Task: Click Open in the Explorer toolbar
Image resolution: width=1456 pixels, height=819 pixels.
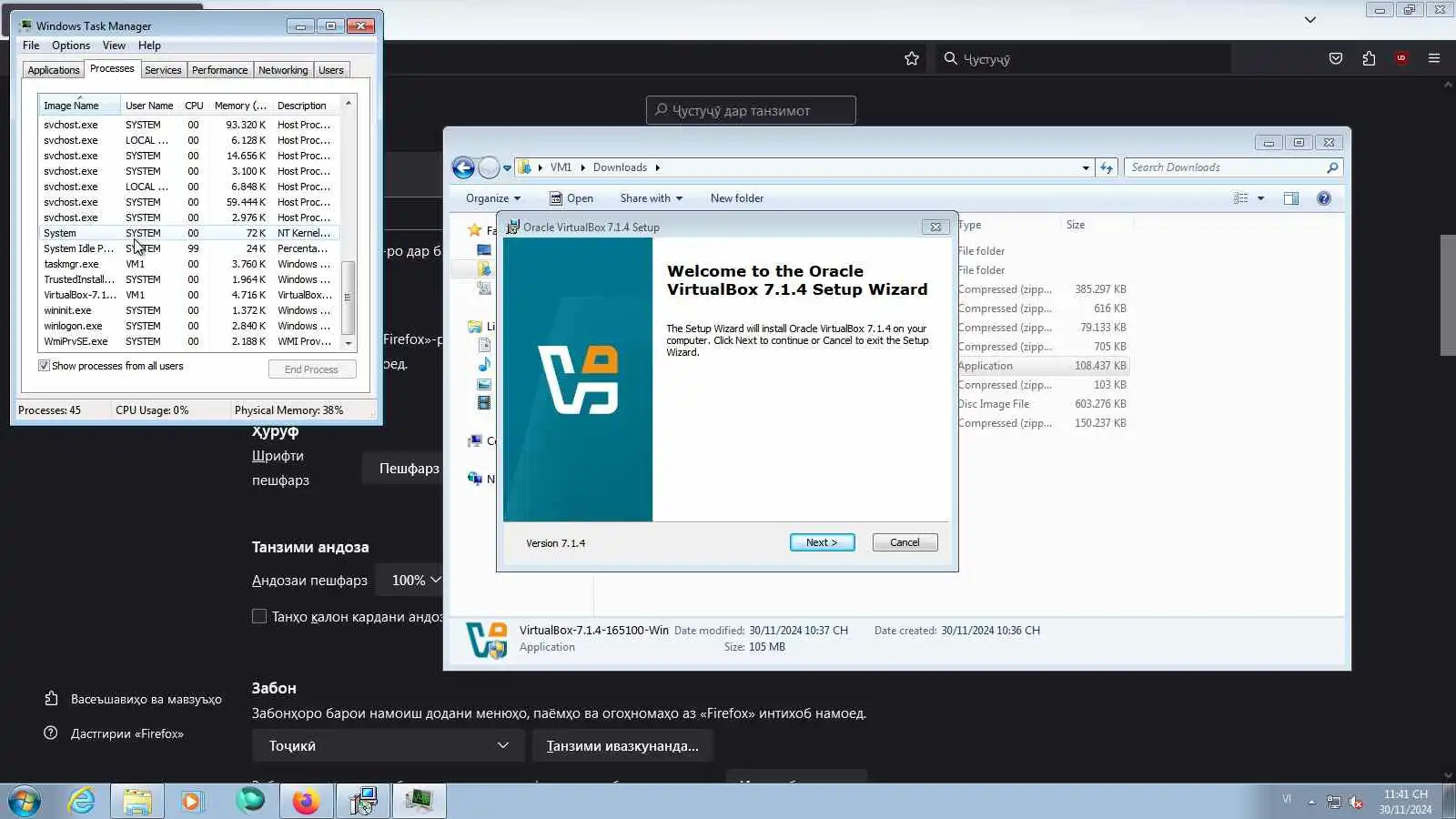Action: coord(571,198)
